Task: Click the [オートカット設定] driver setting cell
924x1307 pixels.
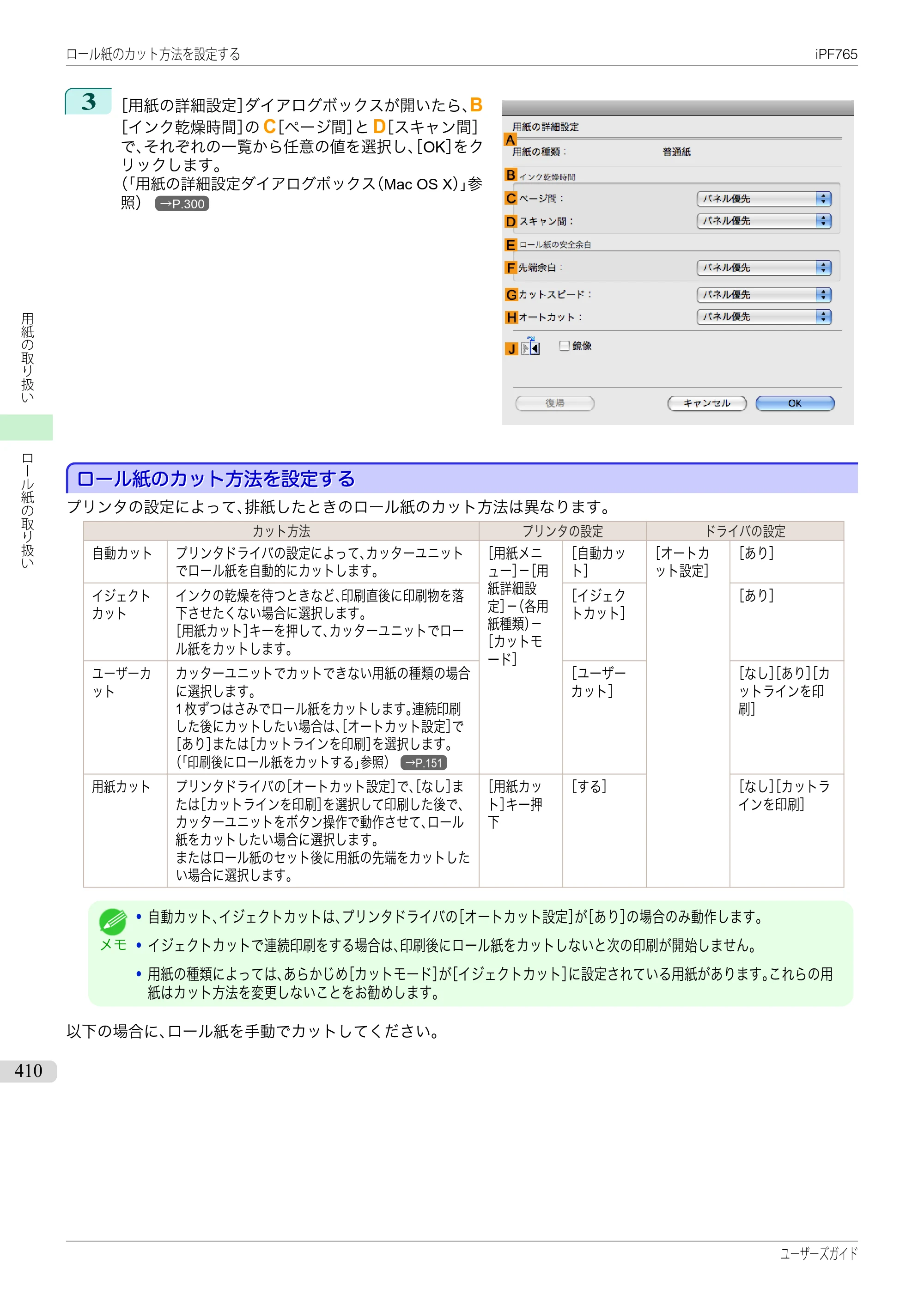Action: 688,713
